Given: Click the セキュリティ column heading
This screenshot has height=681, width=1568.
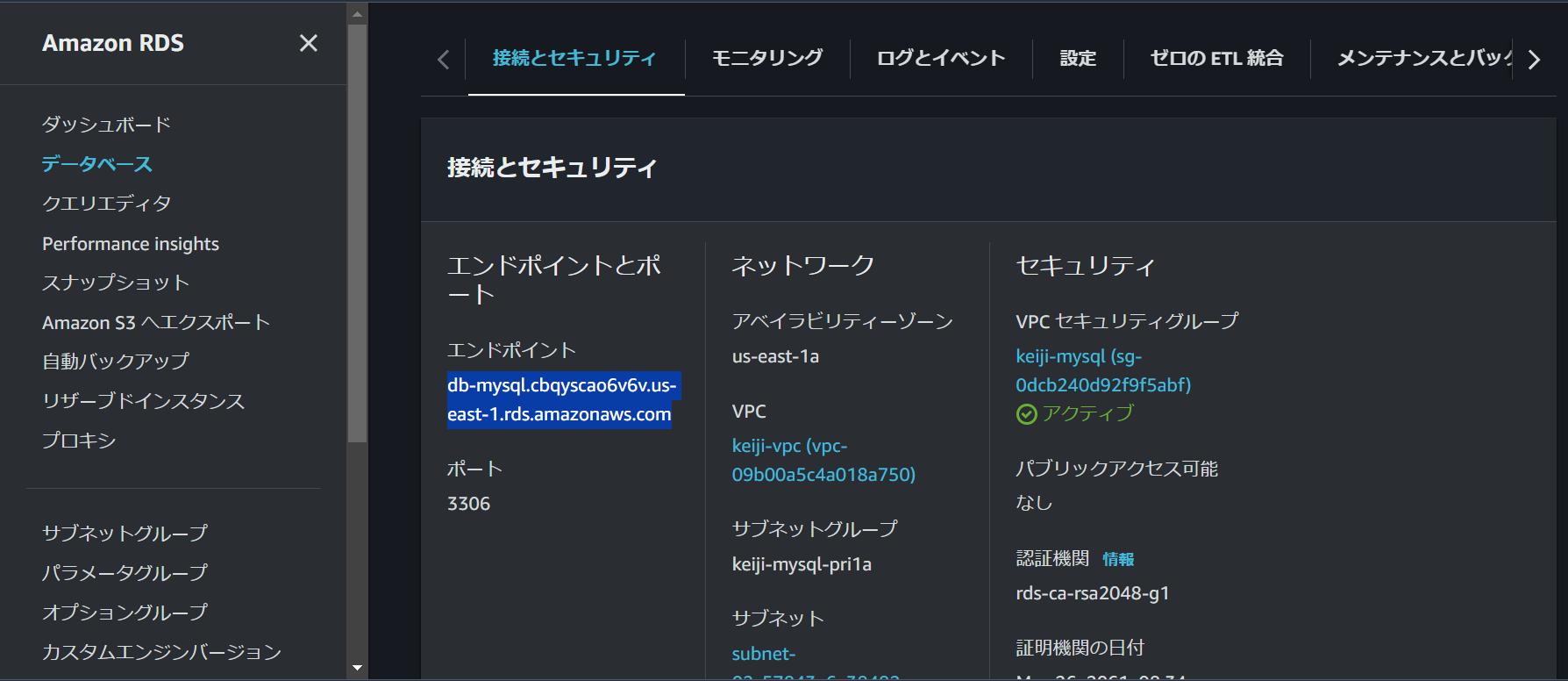Looking at the screenshot, I should (x=1086, y=266).
